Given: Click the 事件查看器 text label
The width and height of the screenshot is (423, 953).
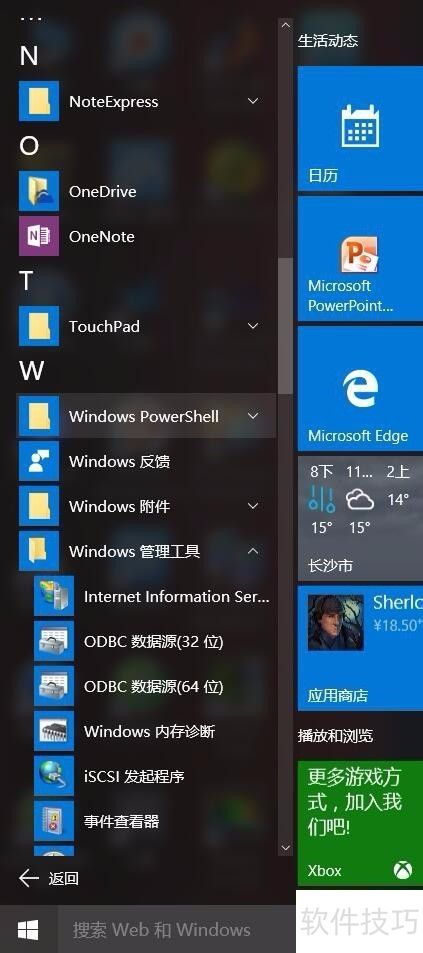Looking at the screenshot, I should coord(122,821).
